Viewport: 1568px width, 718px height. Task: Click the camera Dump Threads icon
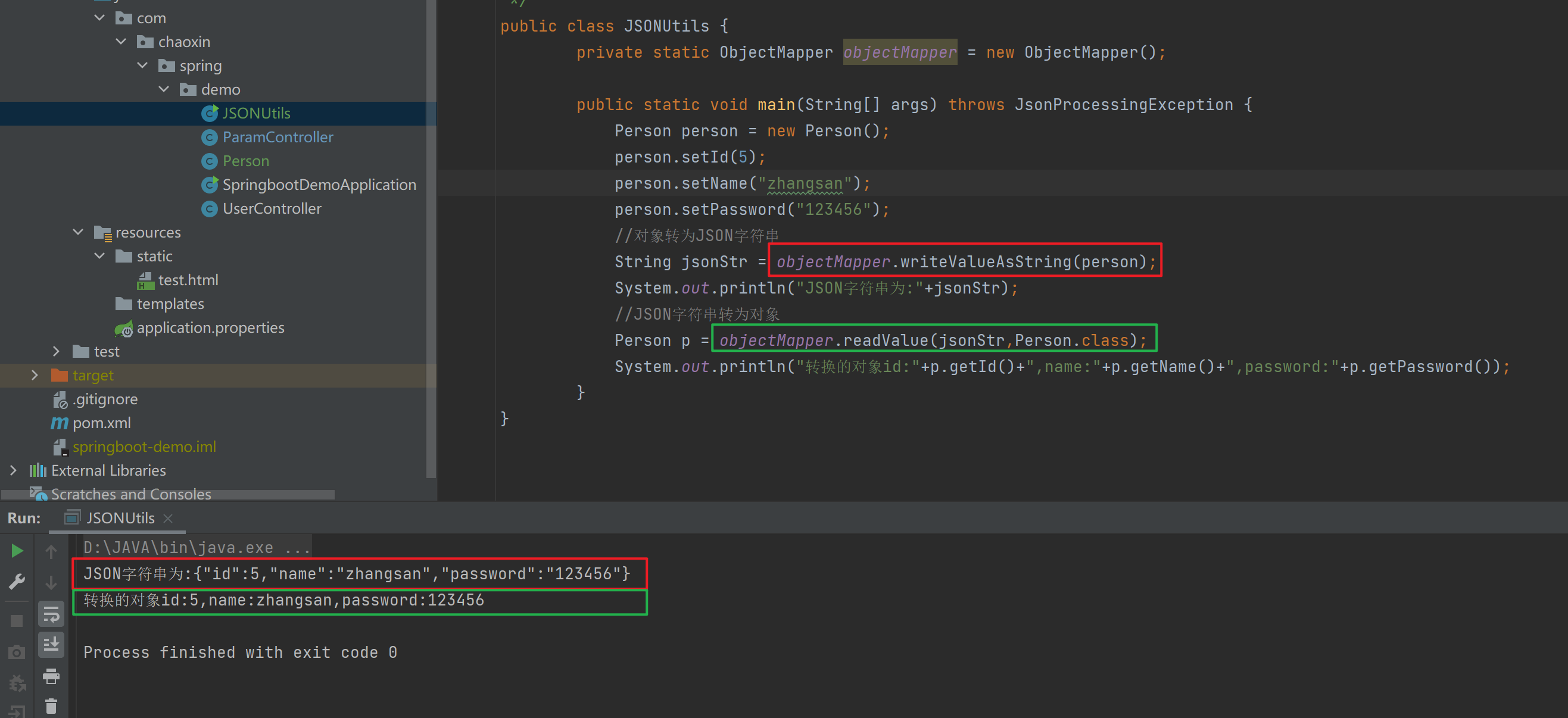coord(17,653)
